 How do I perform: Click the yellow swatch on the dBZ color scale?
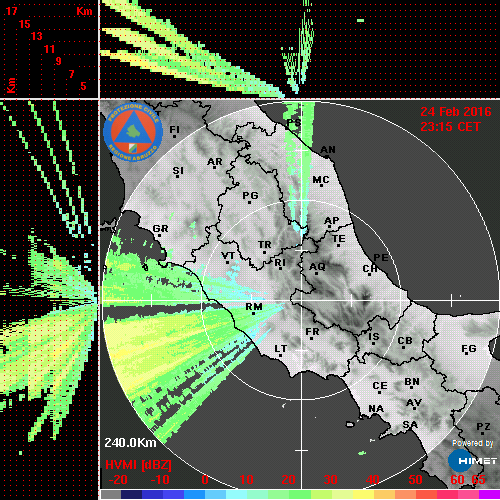coord(363,495)
